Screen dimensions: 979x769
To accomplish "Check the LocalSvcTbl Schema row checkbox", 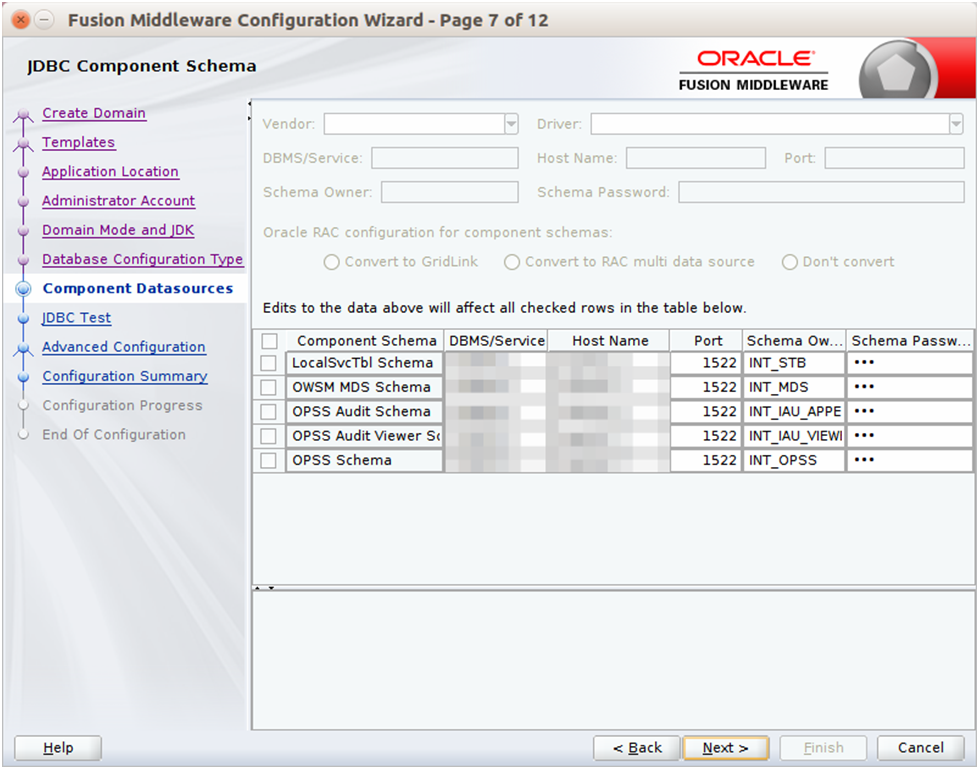I will (268, 363).
